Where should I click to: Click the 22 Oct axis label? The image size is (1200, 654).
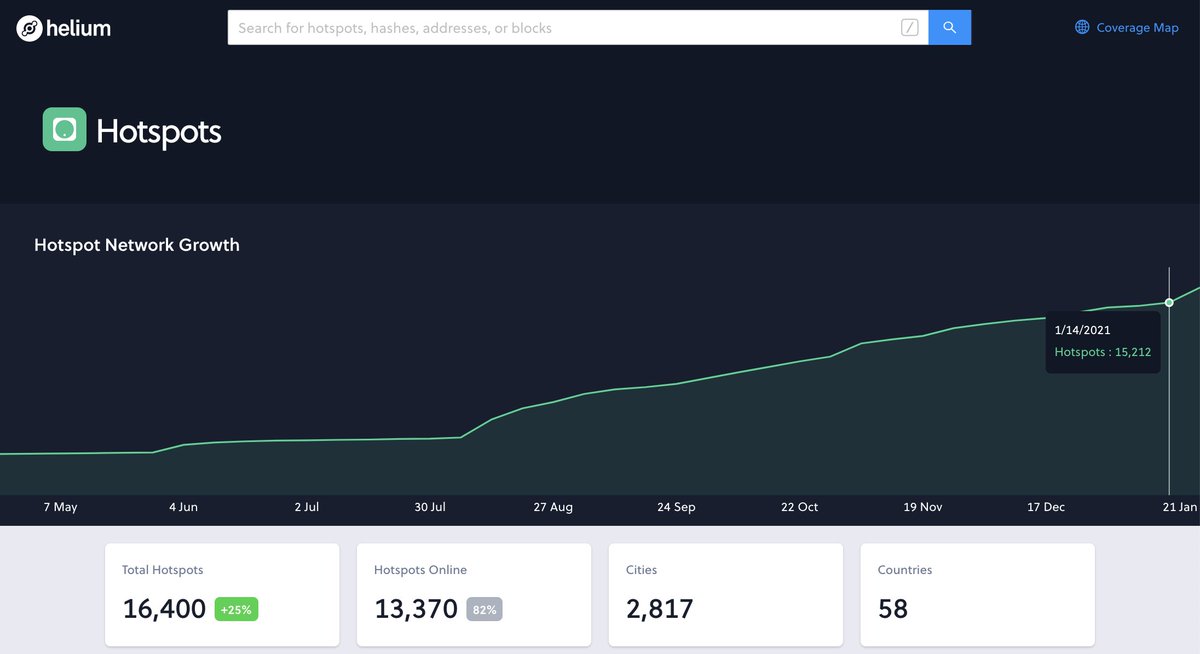799,507
